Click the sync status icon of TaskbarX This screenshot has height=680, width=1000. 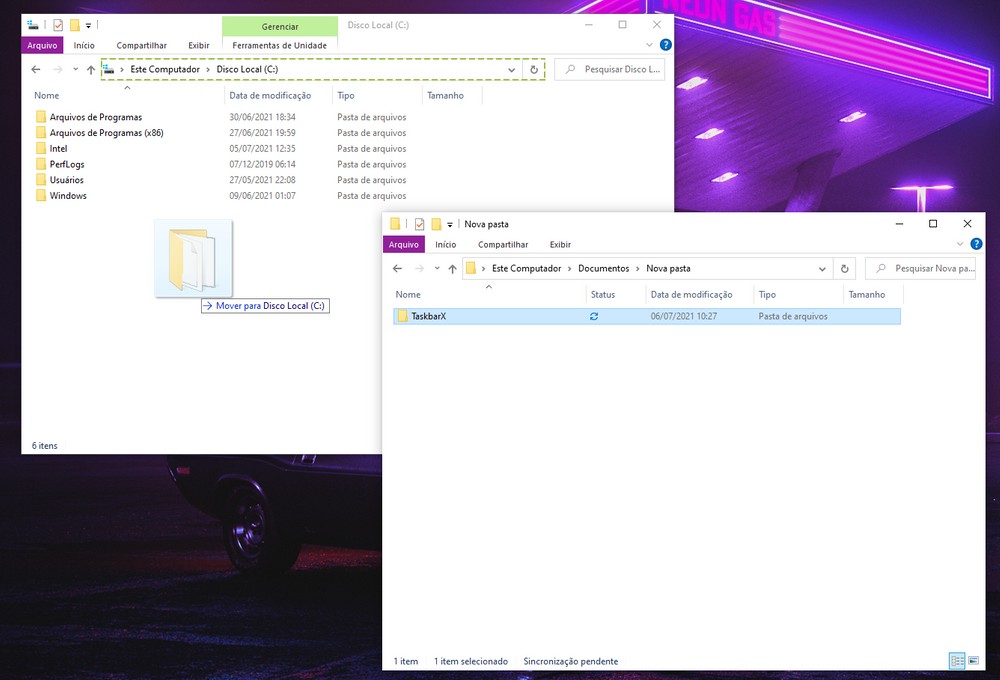[594, 317]
